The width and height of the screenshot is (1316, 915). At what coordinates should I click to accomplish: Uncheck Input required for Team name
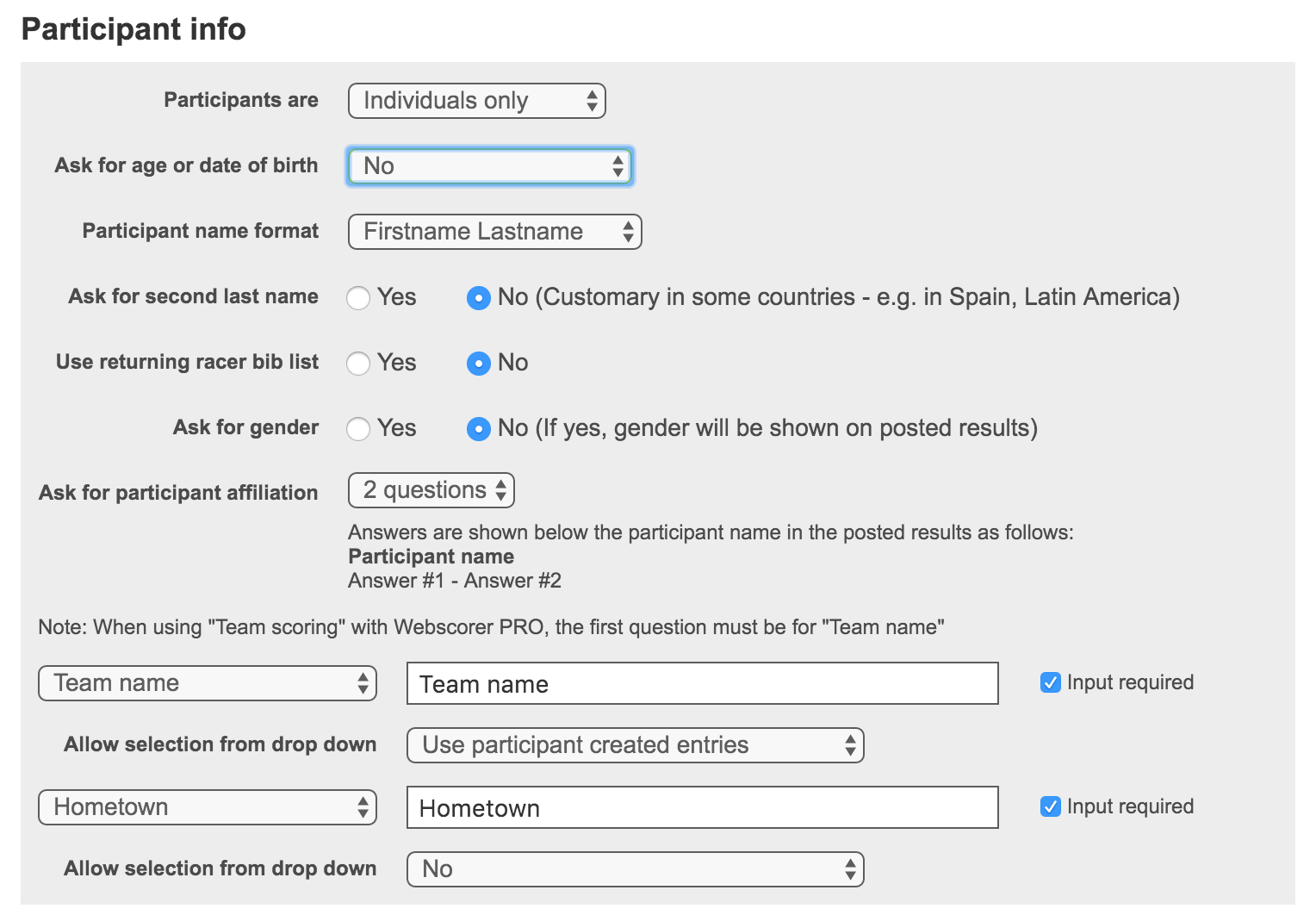[x=1050, y=683]
